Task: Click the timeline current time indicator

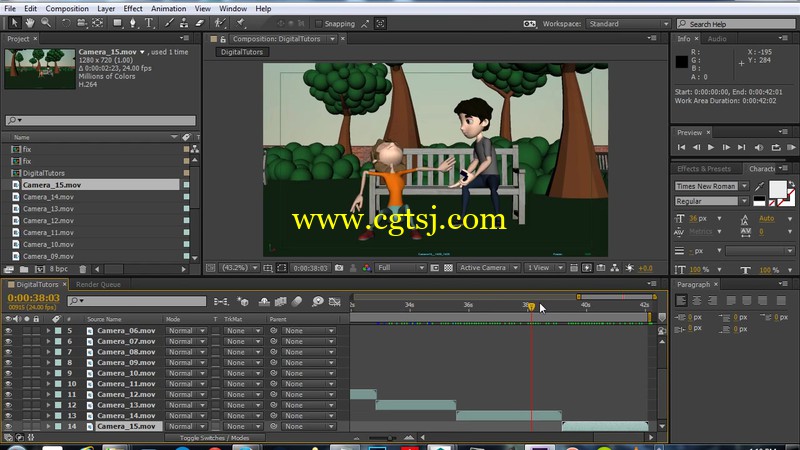Action: click(531, 307)
